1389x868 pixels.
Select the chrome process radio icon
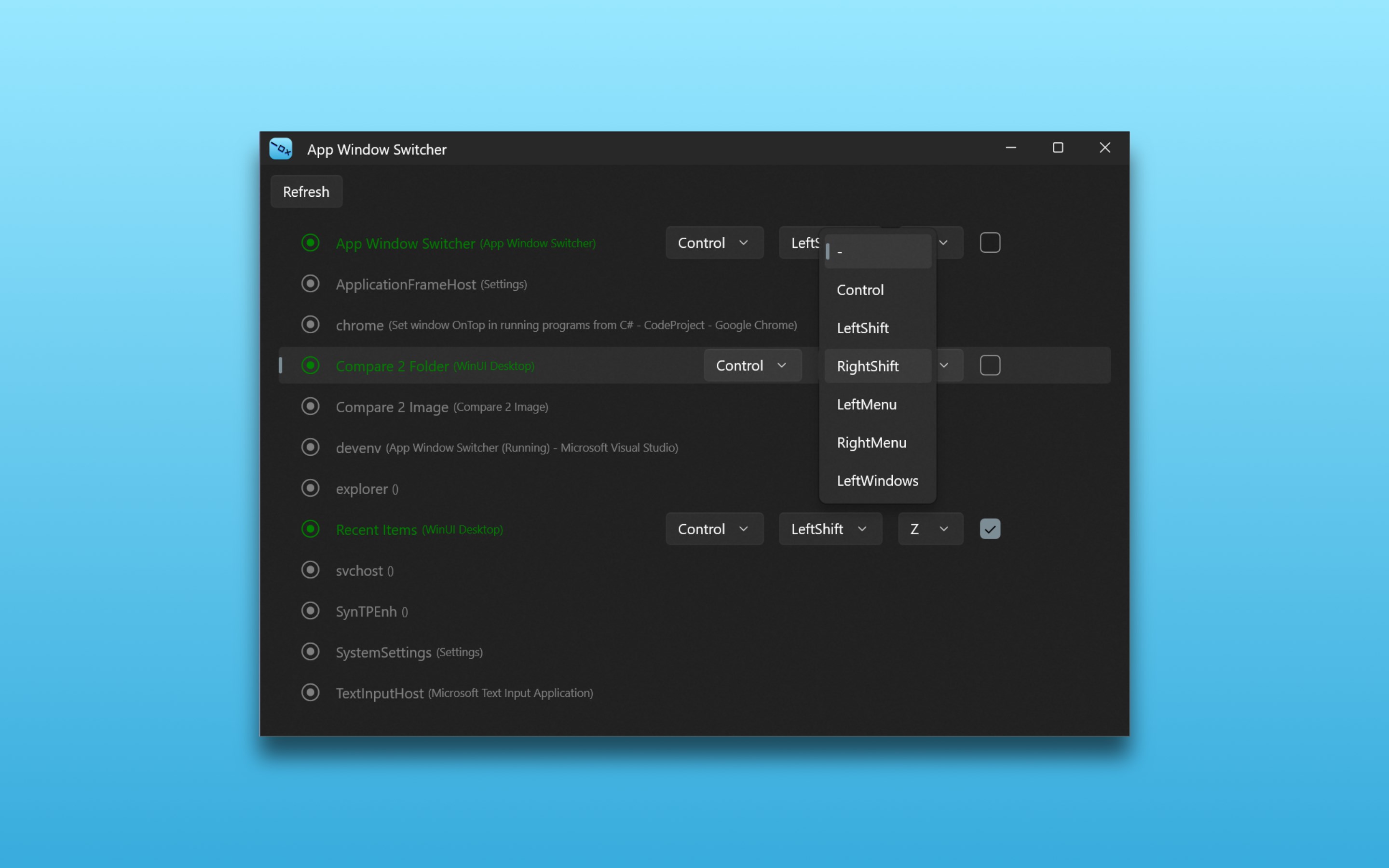click(x=311, y=325)
